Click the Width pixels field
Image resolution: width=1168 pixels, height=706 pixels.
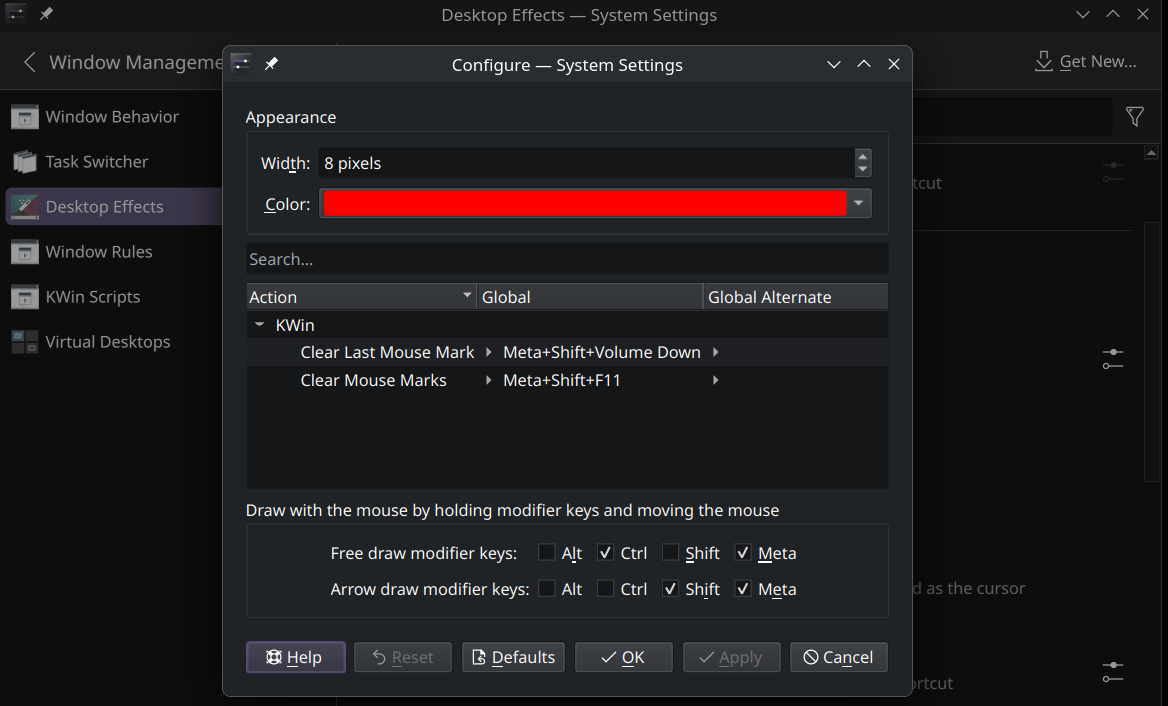pos(586,163)
